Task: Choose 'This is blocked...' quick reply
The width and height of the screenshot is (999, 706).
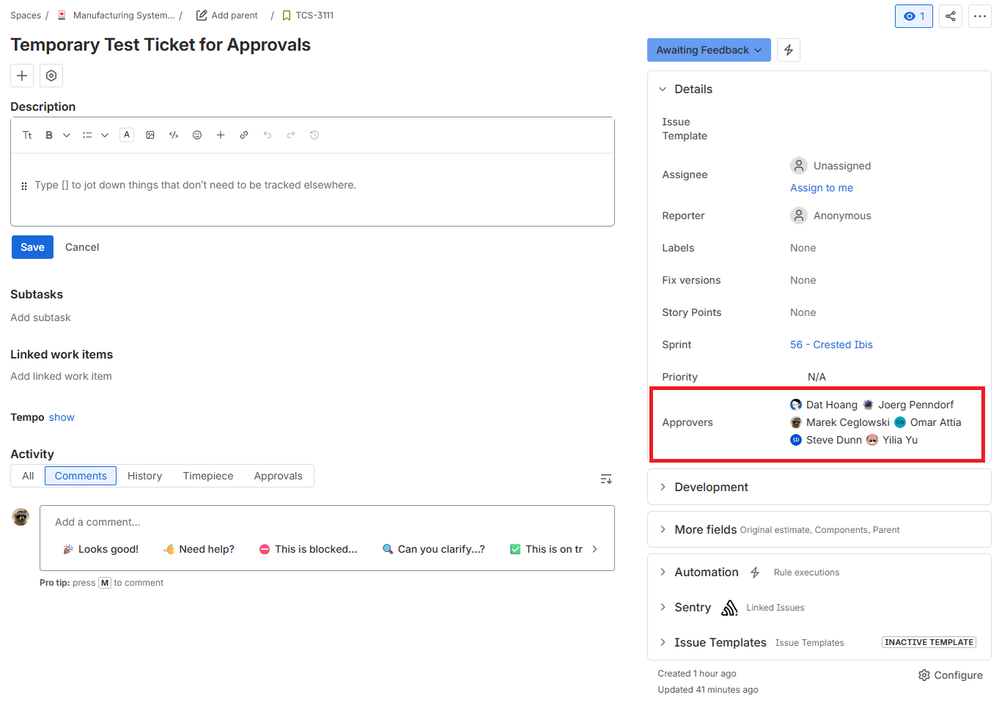Action: [x=308, y=549]
